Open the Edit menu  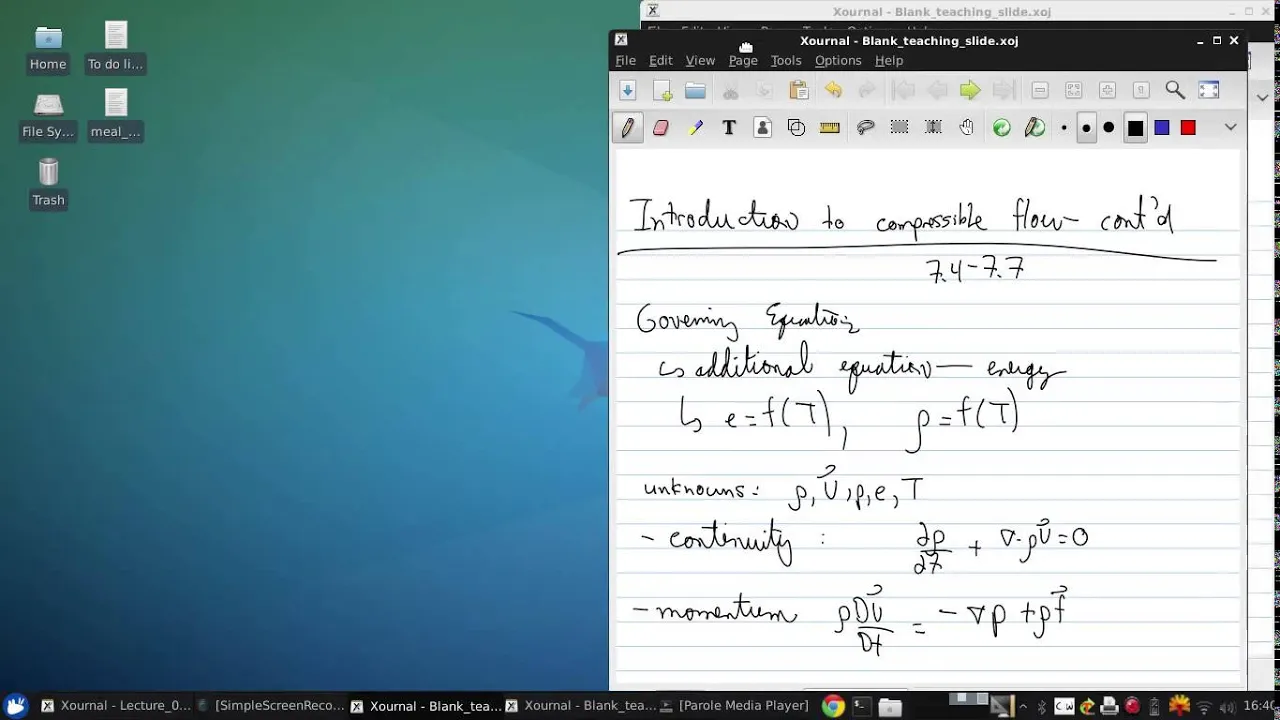[661, 60]
